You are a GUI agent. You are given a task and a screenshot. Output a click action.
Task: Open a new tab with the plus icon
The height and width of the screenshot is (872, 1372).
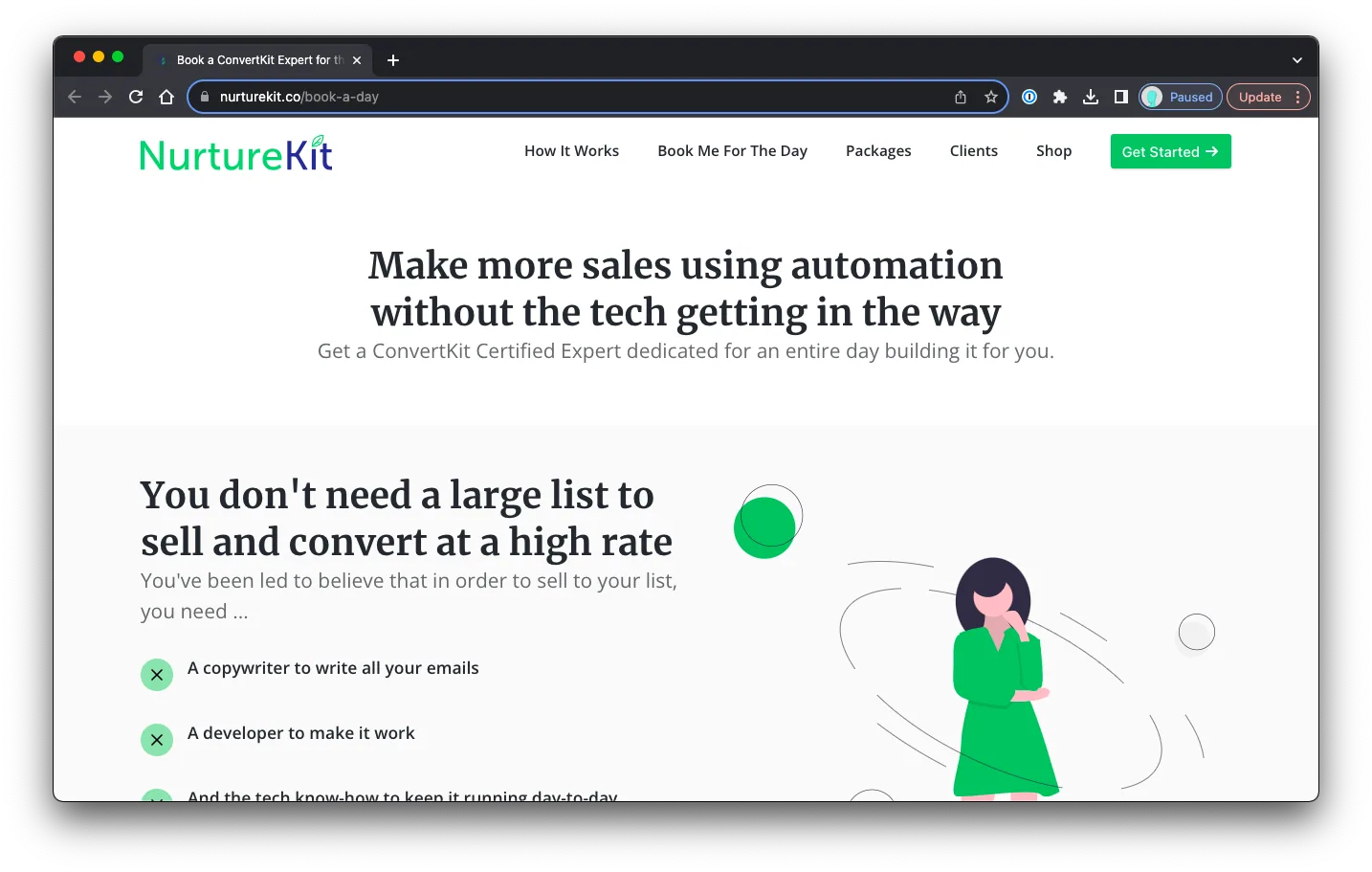coord(393,60)
